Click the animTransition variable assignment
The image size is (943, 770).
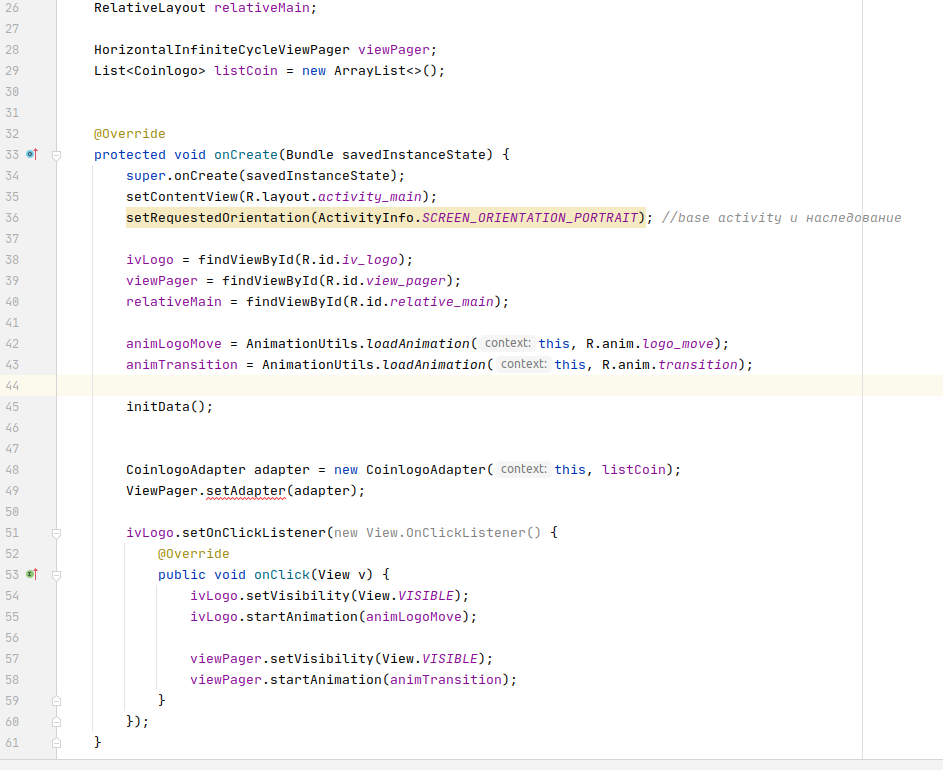click(x=182, y=365)
